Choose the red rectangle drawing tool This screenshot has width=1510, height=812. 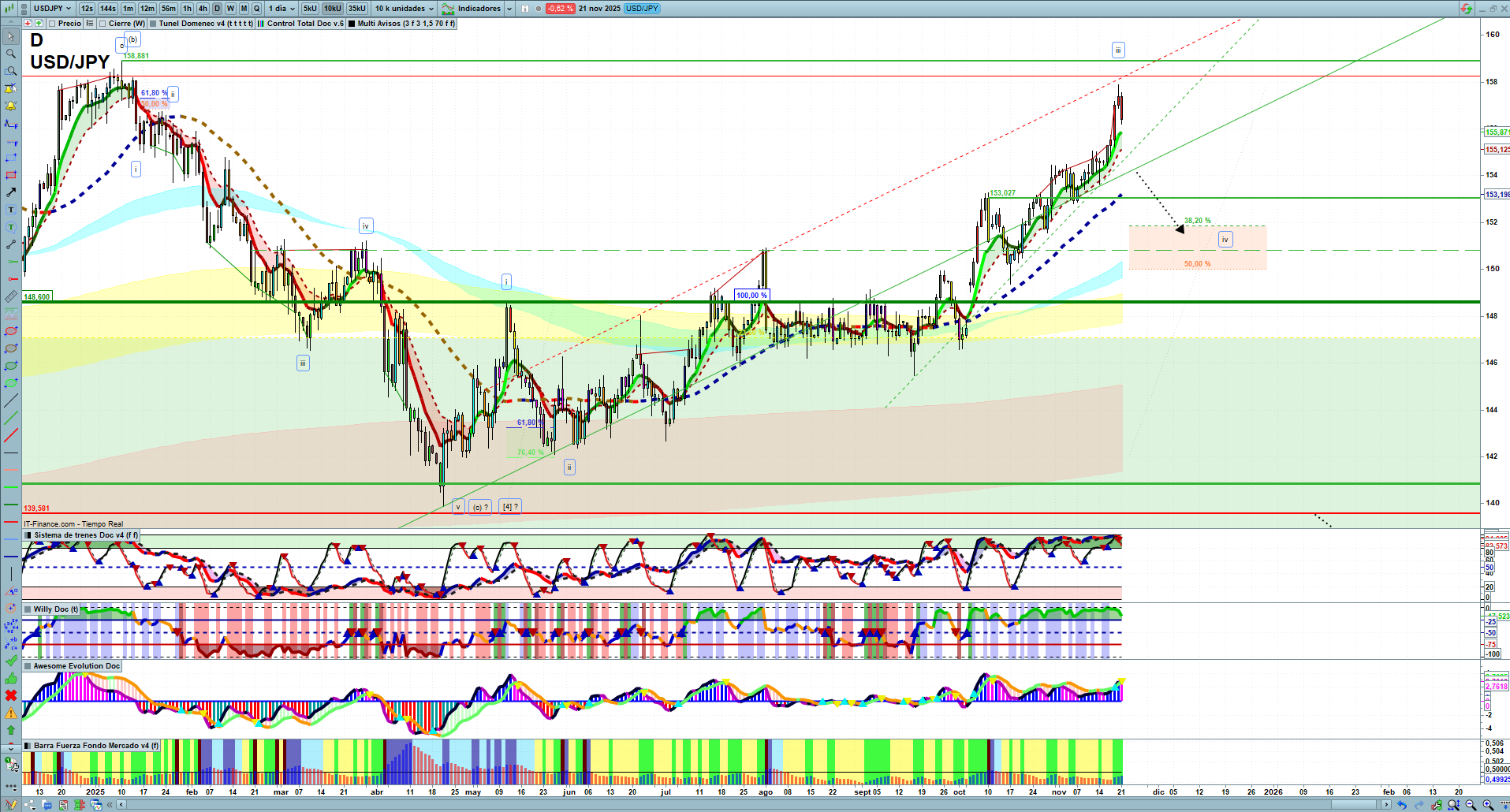click(11, 175)
